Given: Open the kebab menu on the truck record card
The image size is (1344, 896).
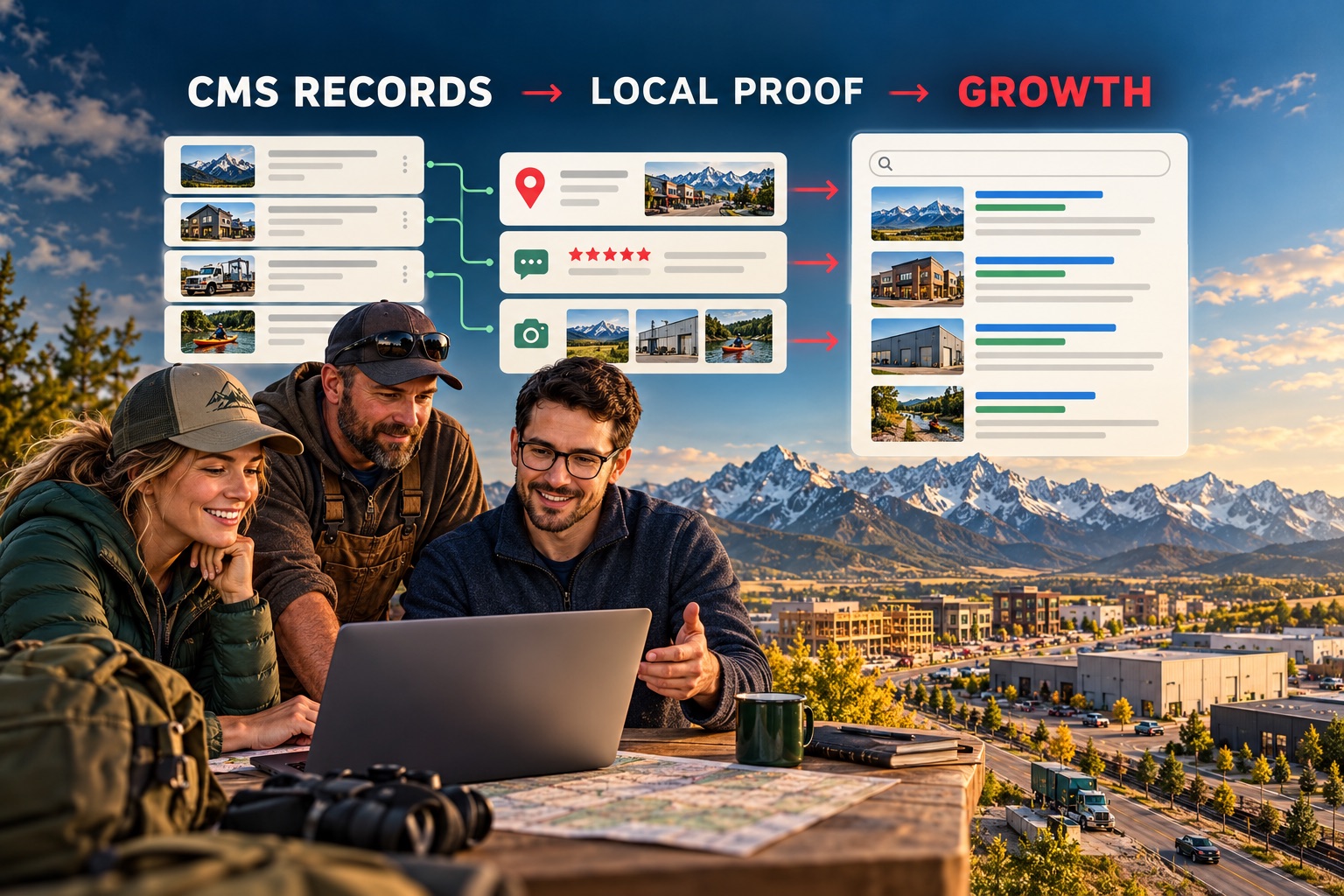Looking at the screenshot, I should coord(405,275).
